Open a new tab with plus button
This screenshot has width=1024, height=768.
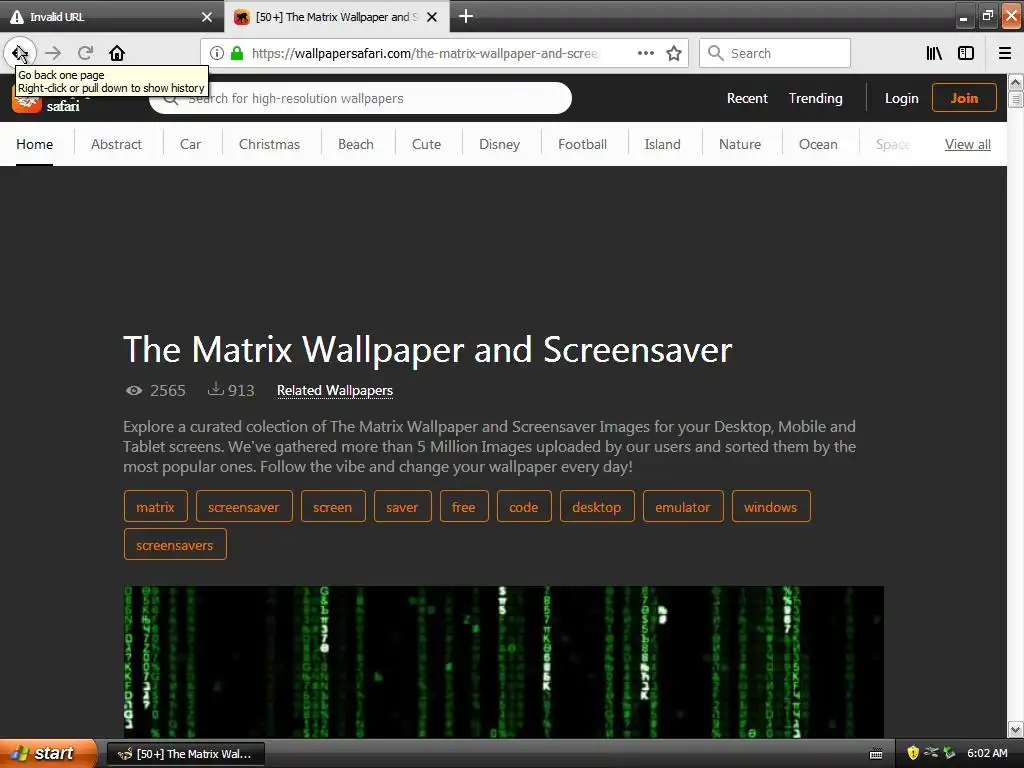466,16
